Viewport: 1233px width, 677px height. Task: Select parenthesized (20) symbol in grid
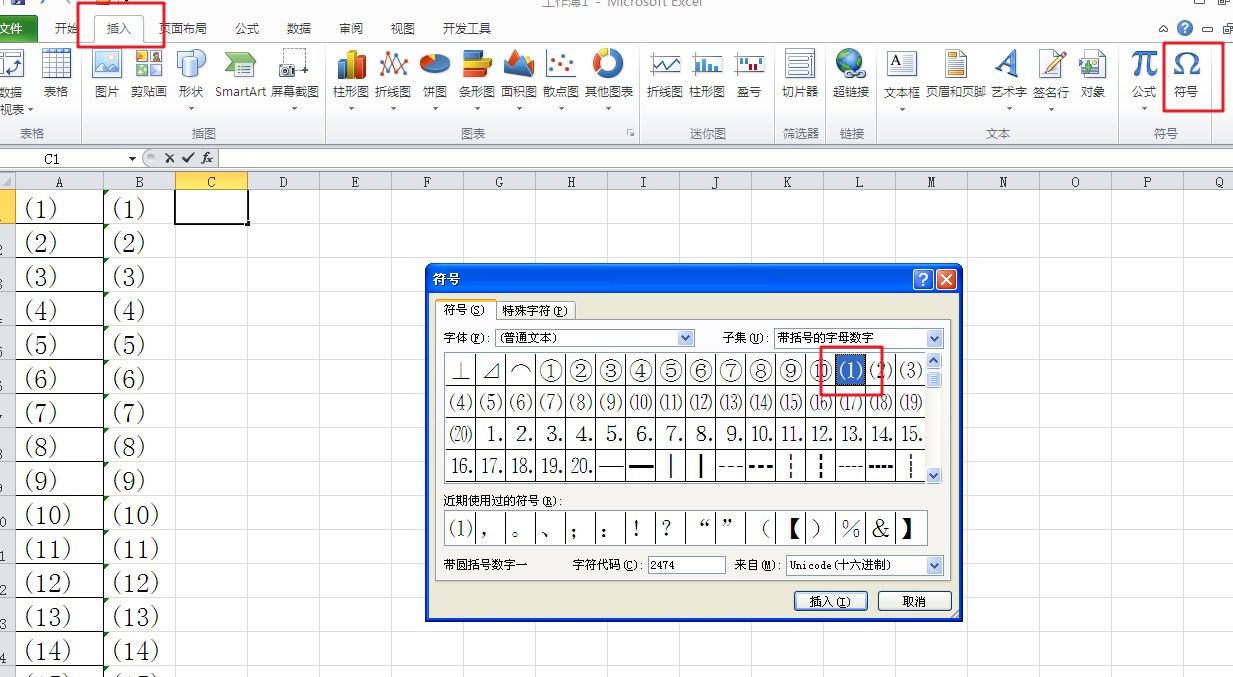point(461,435)
